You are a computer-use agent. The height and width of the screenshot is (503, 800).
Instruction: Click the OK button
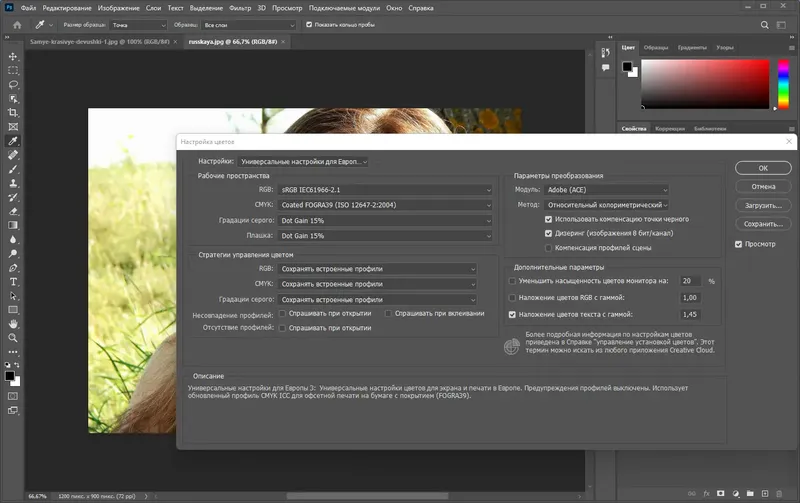763,168
